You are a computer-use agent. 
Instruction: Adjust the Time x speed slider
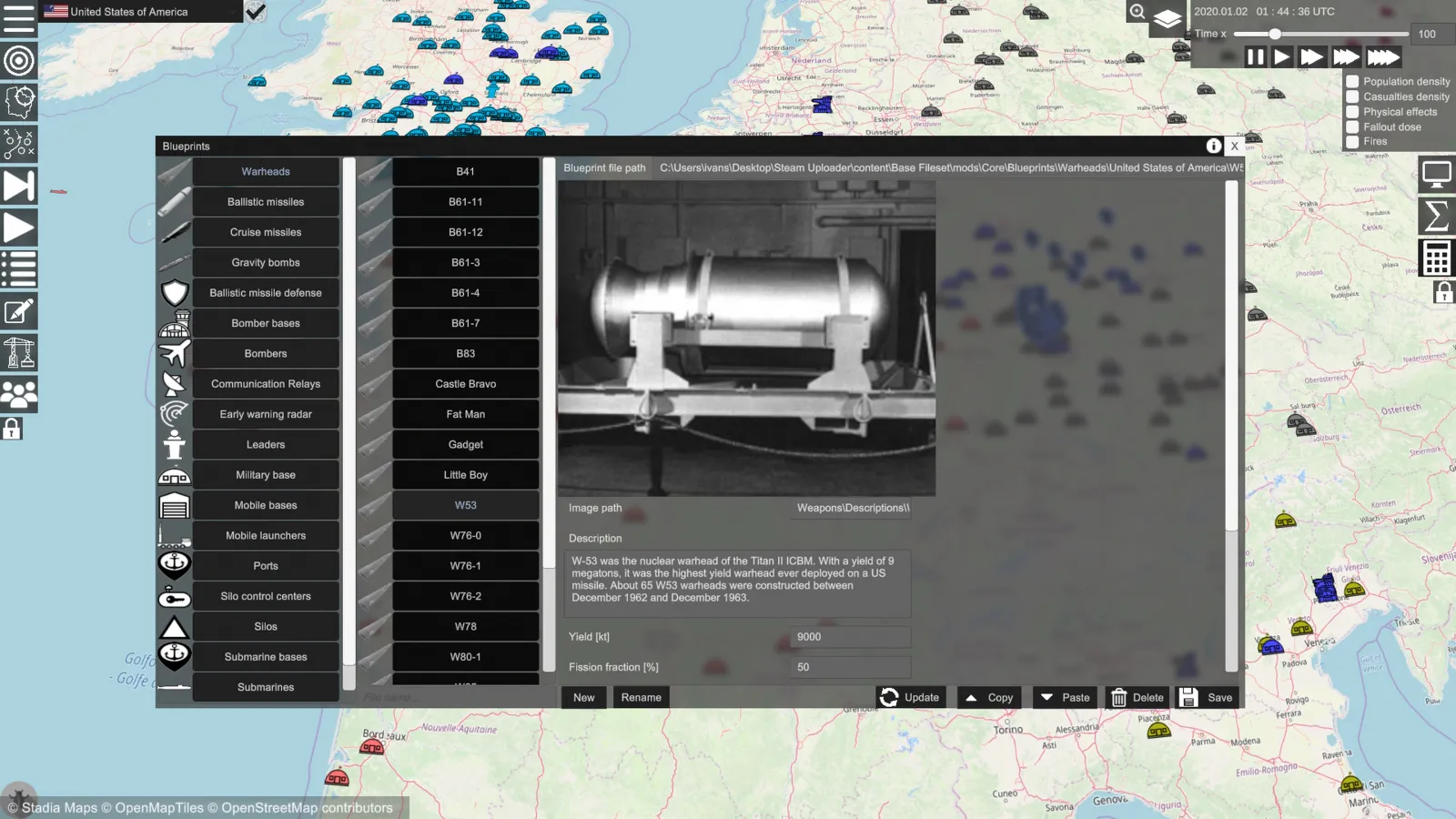1275,34
